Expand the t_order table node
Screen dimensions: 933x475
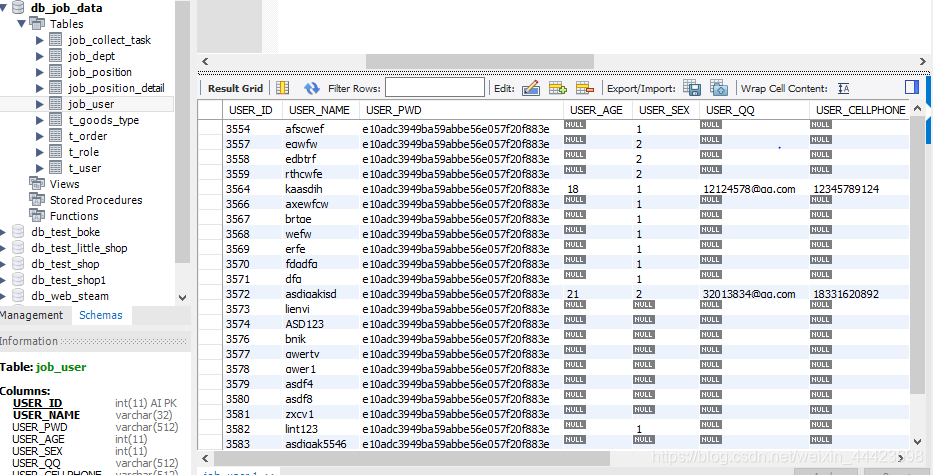40,136
